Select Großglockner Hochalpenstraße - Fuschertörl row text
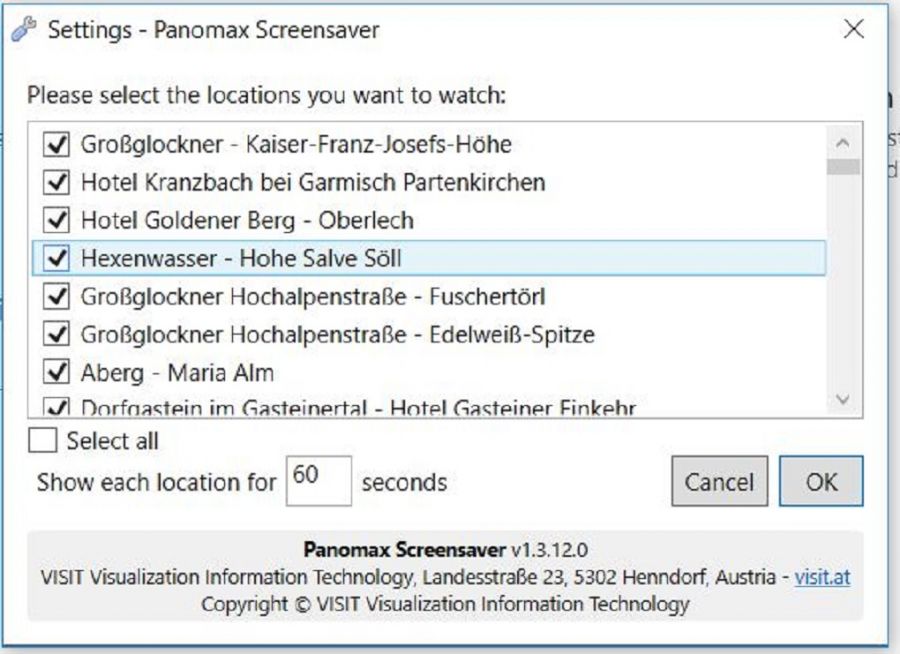This screenshot has width=900, height=654. click(313, 296)
